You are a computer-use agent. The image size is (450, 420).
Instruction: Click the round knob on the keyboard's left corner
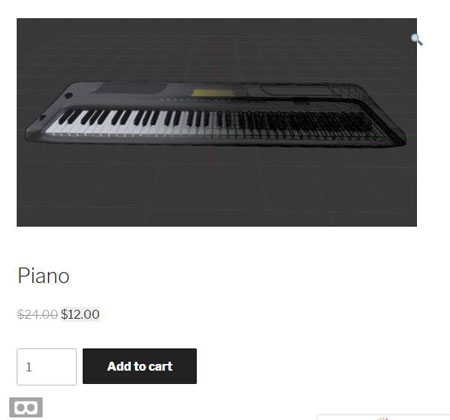pyautogui.click(x=68, y=96)
